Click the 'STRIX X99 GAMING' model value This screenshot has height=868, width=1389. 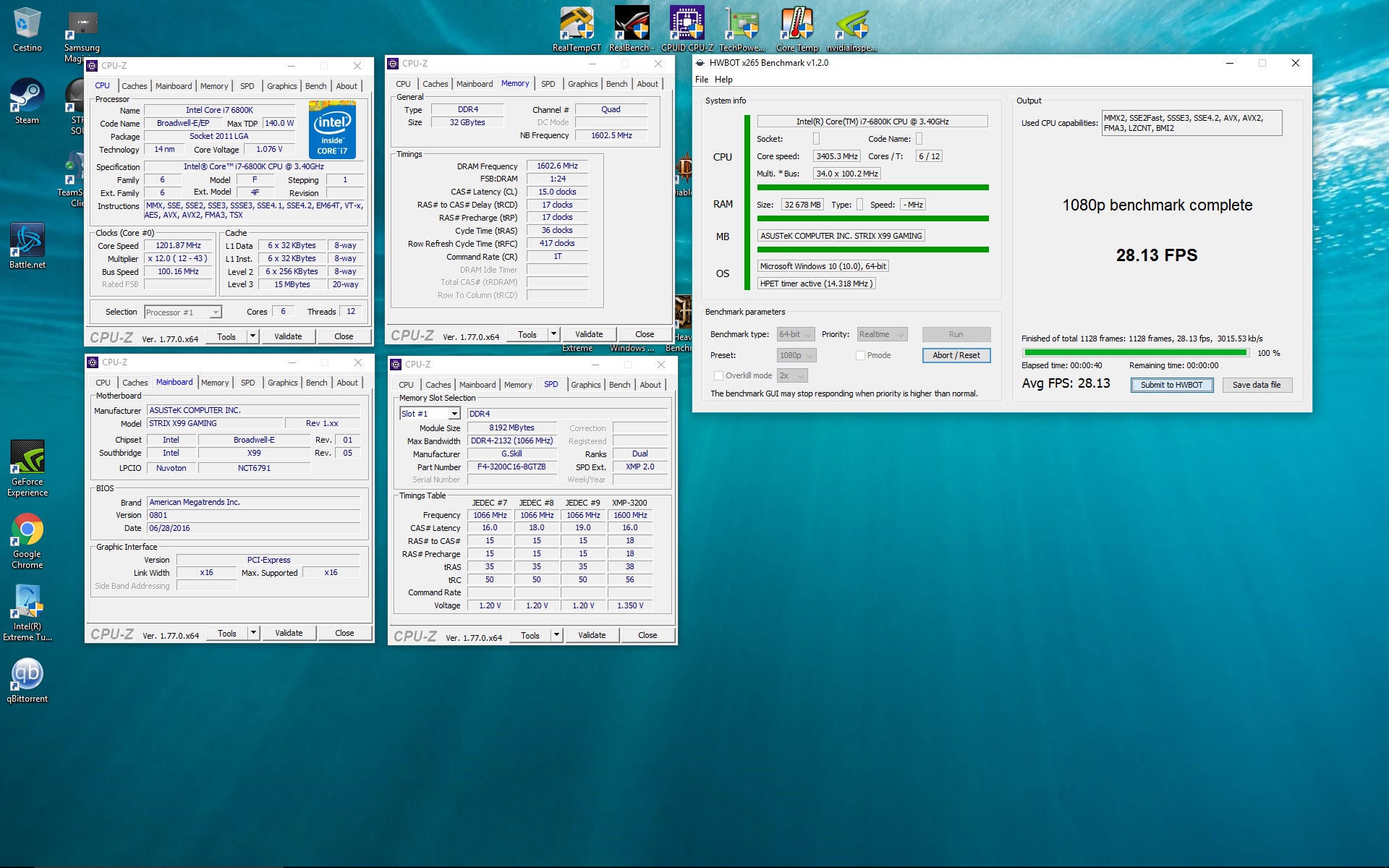(x=215, y=423)
